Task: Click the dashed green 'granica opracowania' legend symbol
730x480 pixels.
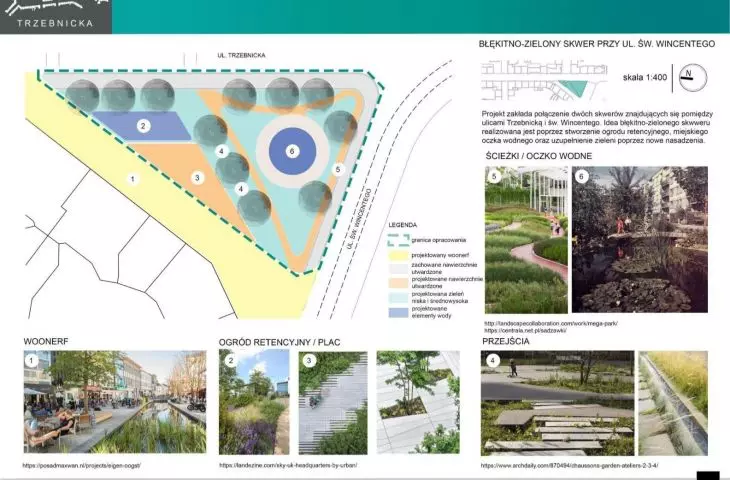Action: (x=399, y=240)
